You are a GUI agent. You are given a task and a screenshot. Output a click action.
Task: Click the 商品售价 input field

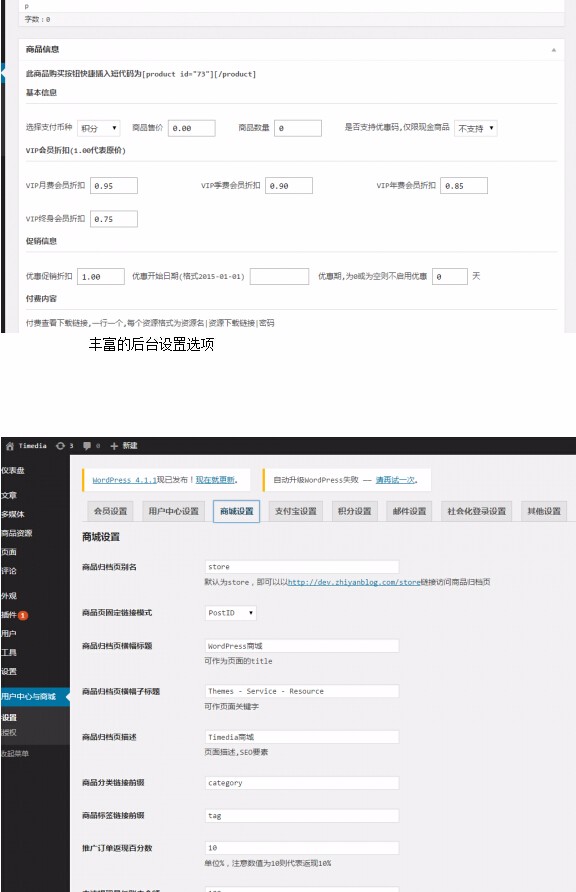(x=192, y=128)
